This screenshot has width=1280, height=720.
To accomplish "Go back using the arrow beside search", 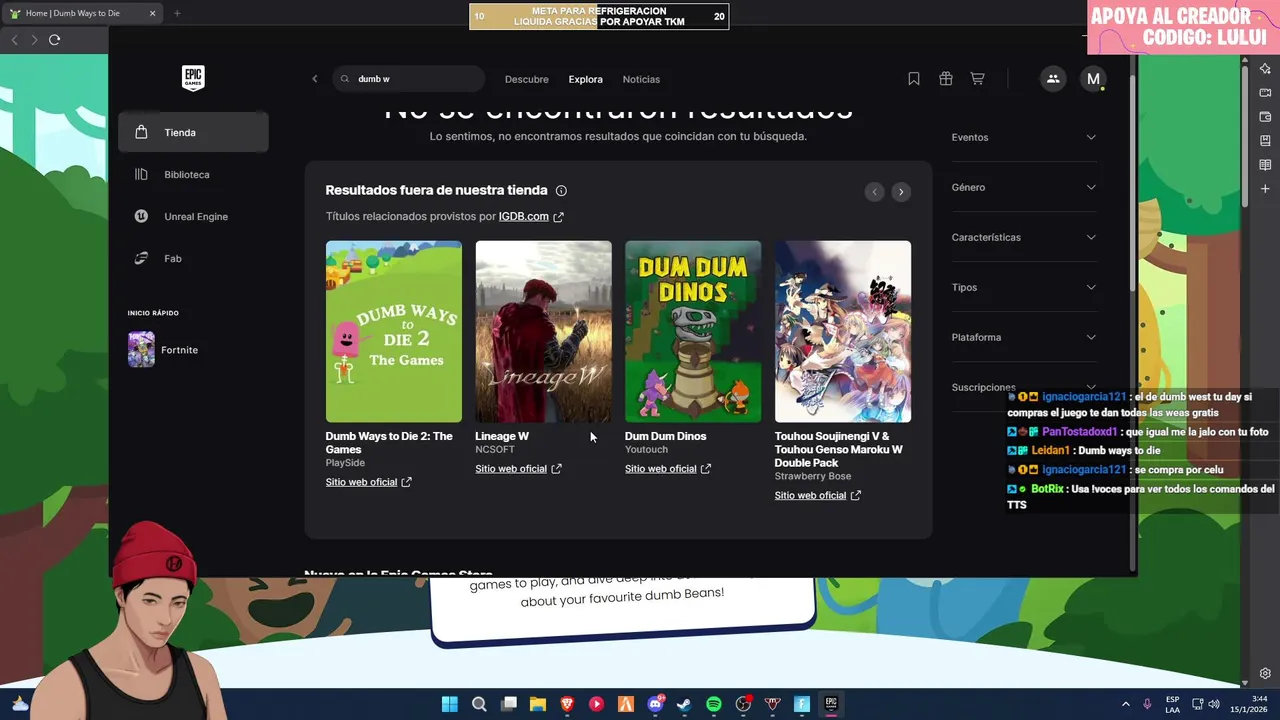I will (314, 79).
